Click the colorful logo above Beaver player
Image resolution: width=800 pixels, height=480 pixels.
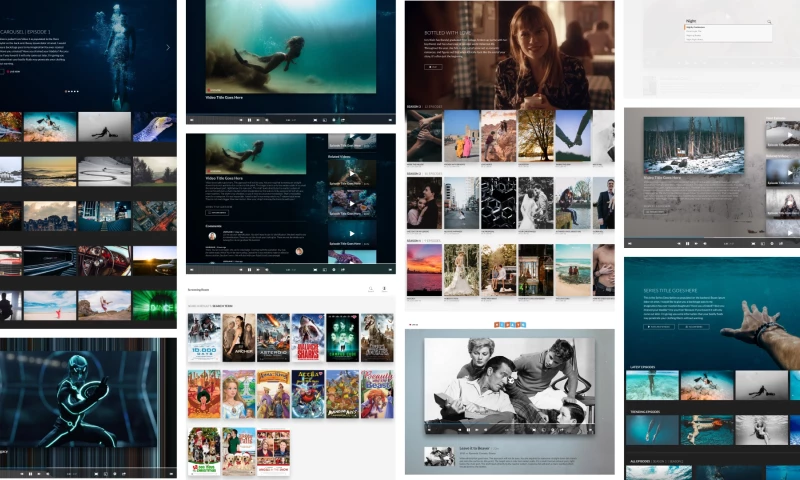(x=510, y=324)
